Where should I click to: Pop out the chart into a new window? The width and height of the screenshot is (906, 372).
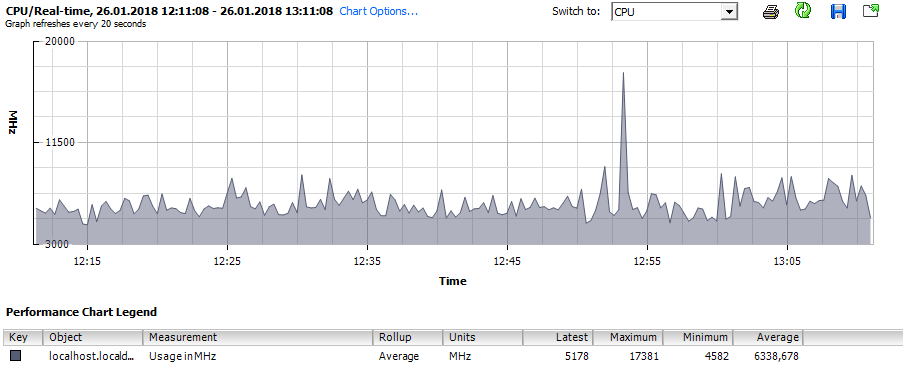coord(871,11)
